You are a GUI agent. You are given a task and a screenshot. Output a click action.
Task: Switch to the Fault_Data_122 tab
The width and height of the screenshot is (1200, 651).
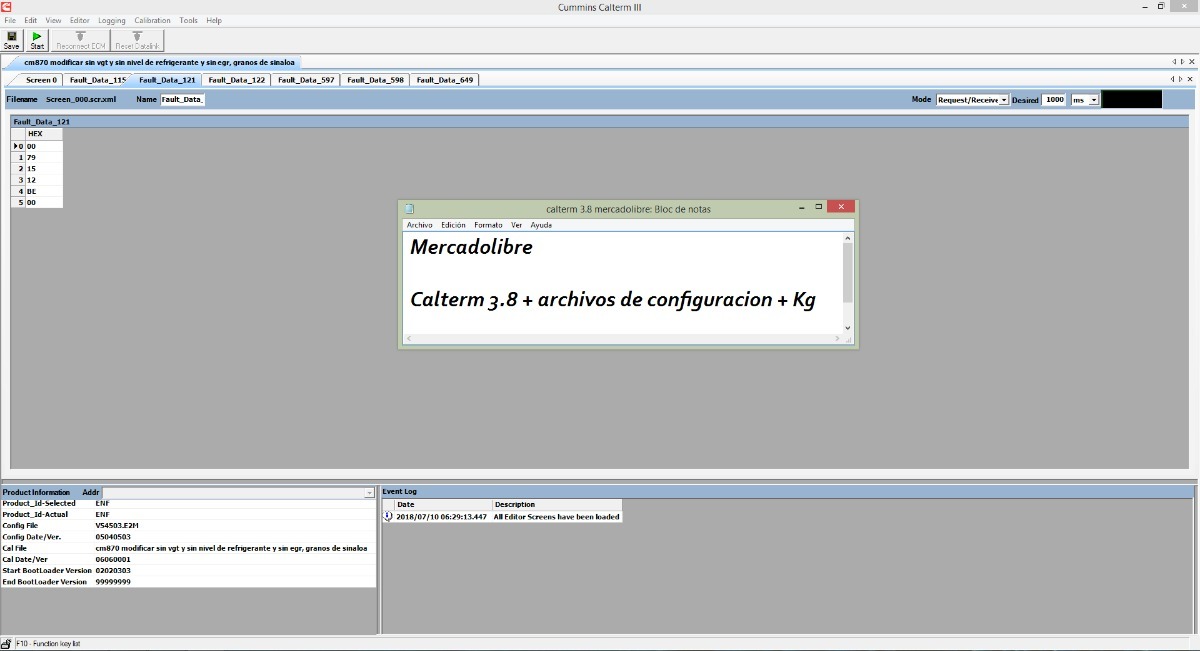pos(237,80)
